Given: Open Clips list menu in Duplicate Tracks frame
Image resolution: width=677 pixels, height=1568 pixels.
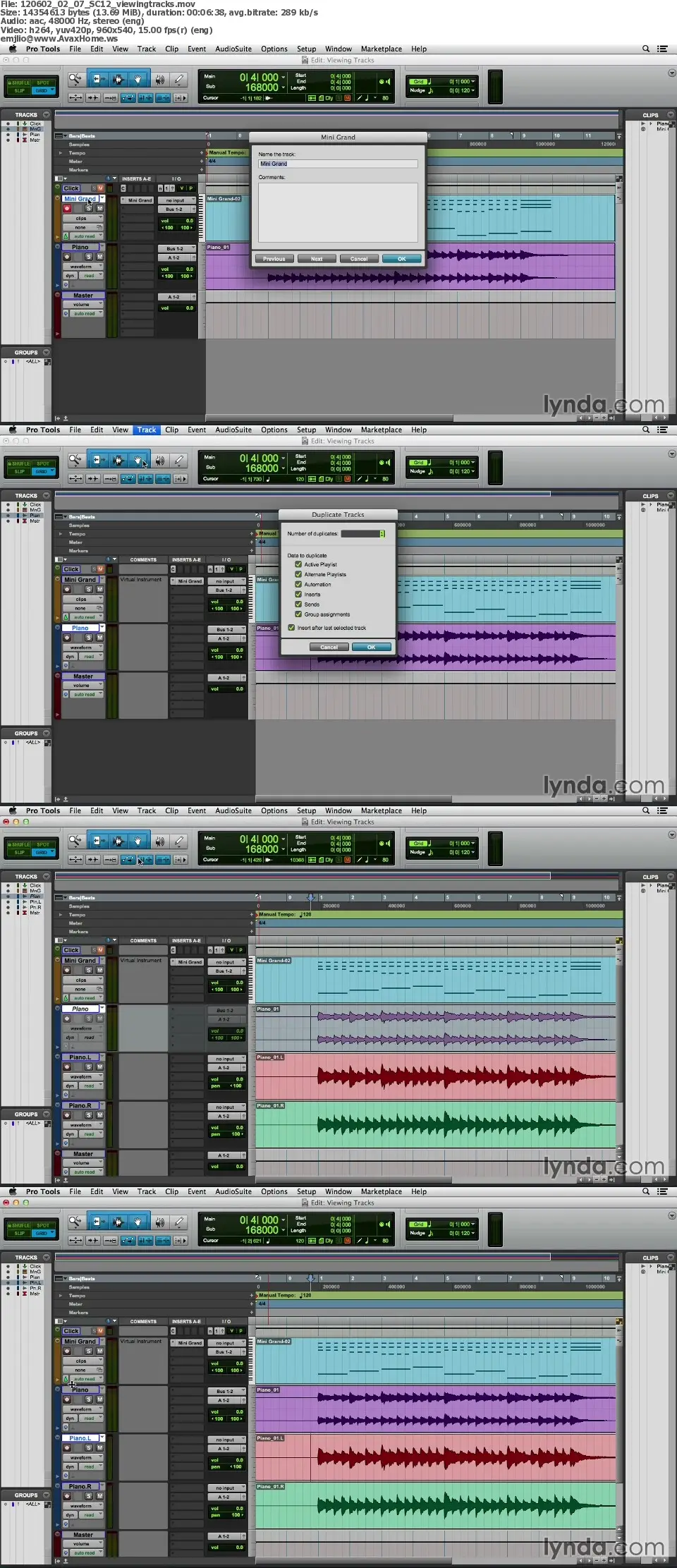Looking at the screenshot, I should tap(671, 496).
